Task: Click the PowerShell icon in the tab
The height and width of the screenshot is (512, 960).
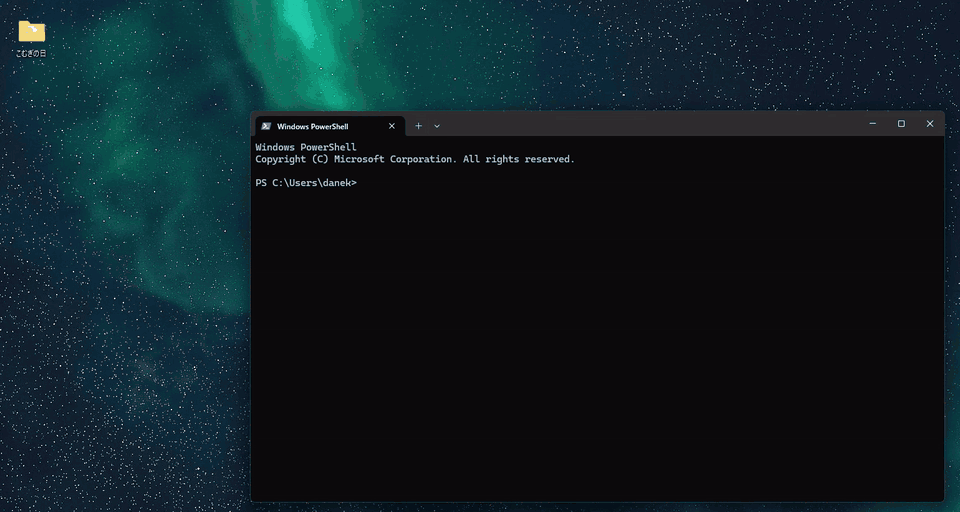Action: (x=266, y=126)
